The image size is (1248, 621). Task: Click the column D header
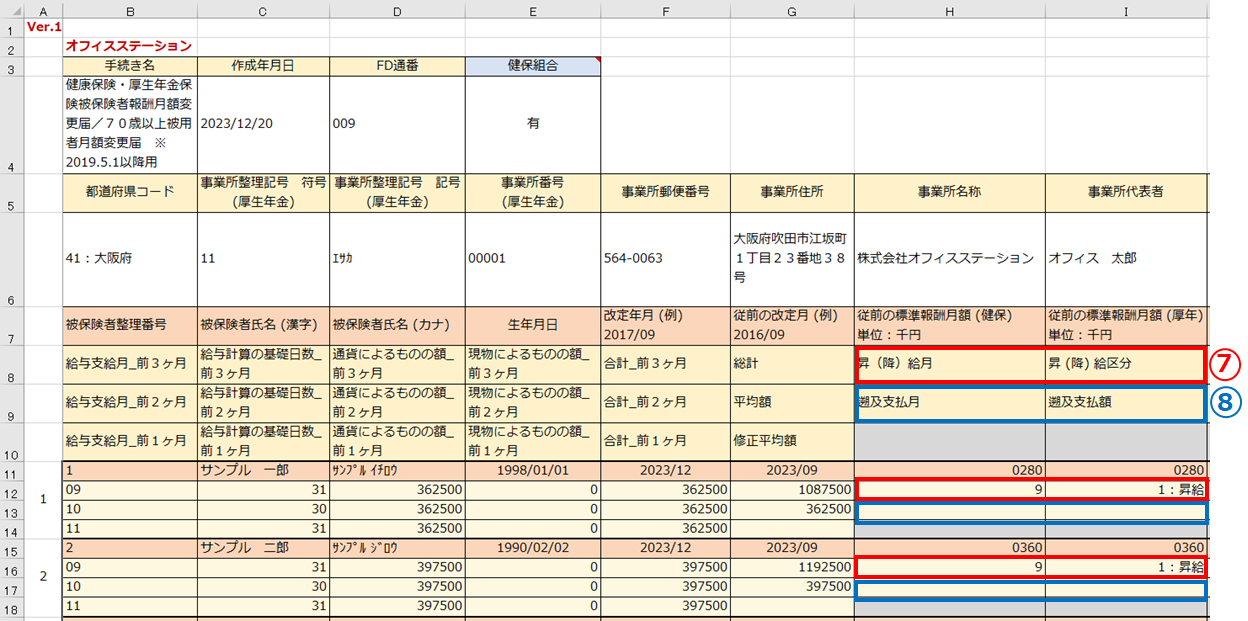tap(396, 11)
